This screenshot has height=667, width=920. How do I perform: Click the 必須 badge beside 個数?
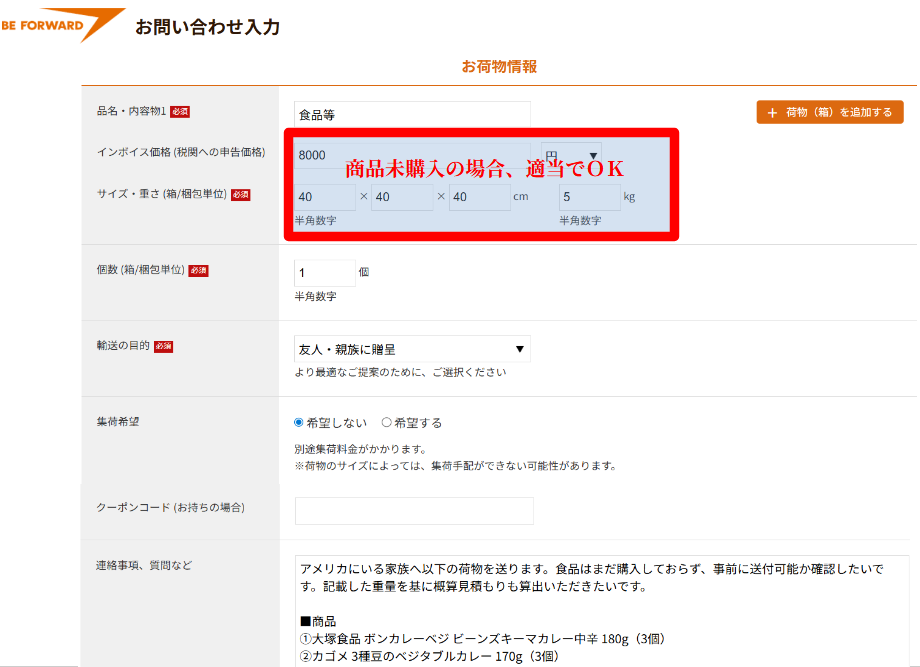point(197,270)
